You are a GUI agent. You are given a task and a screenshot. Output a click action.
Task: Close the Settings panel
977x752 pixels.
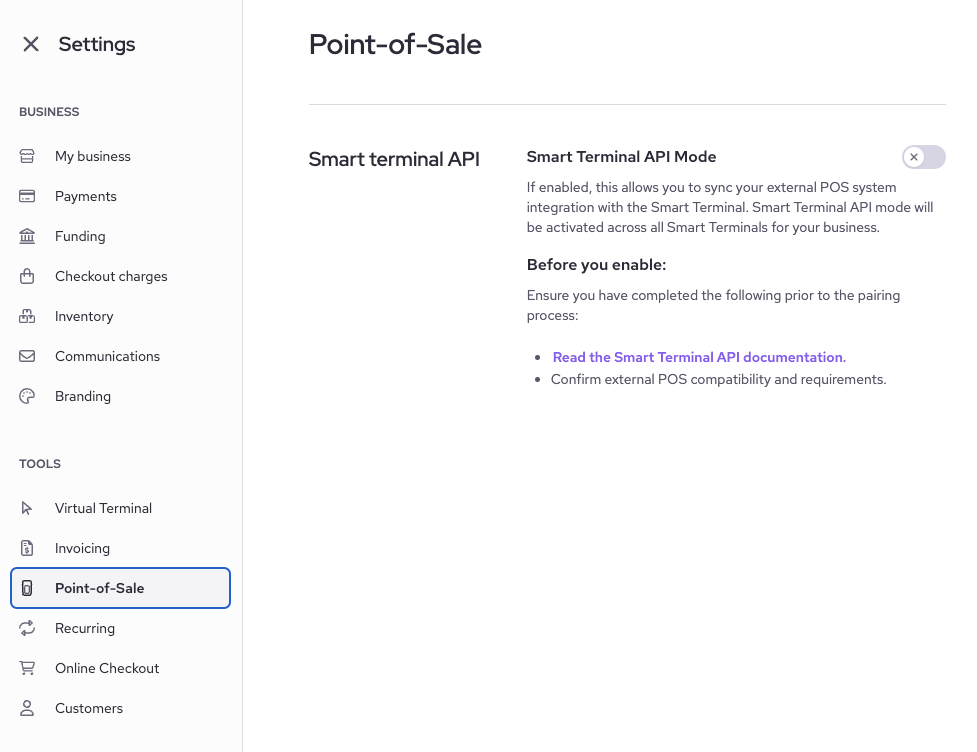click(x=30, y=44)
